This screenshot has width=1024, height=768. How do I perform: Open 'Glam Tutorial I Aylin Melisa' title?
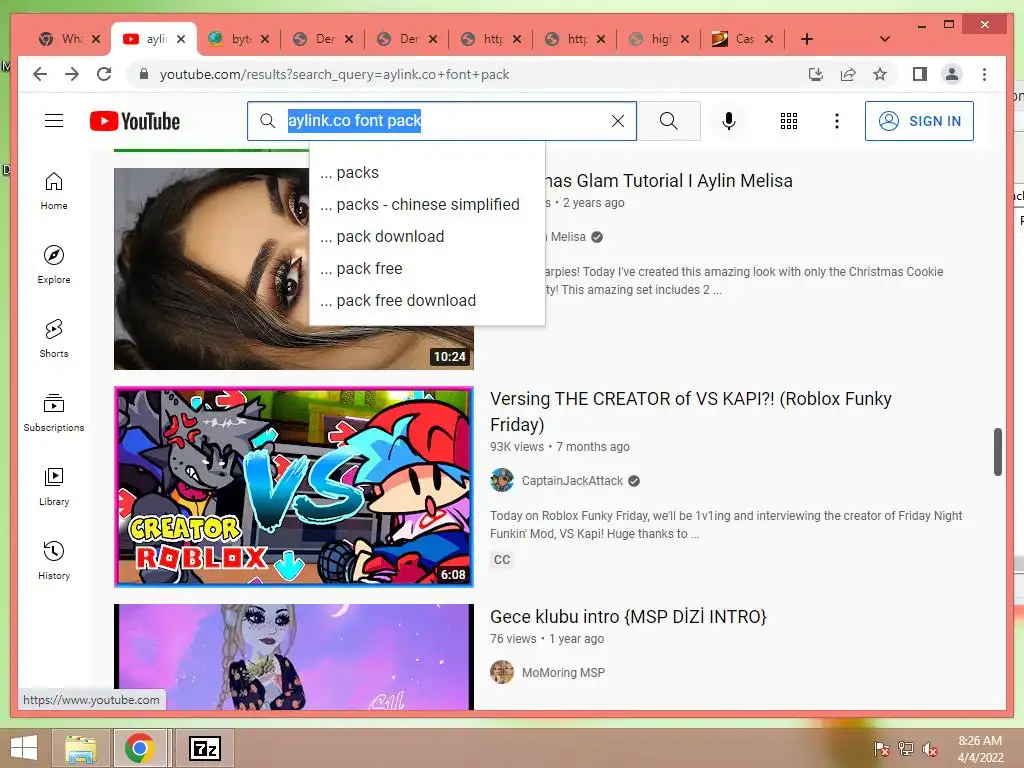[x=670, y=181]
